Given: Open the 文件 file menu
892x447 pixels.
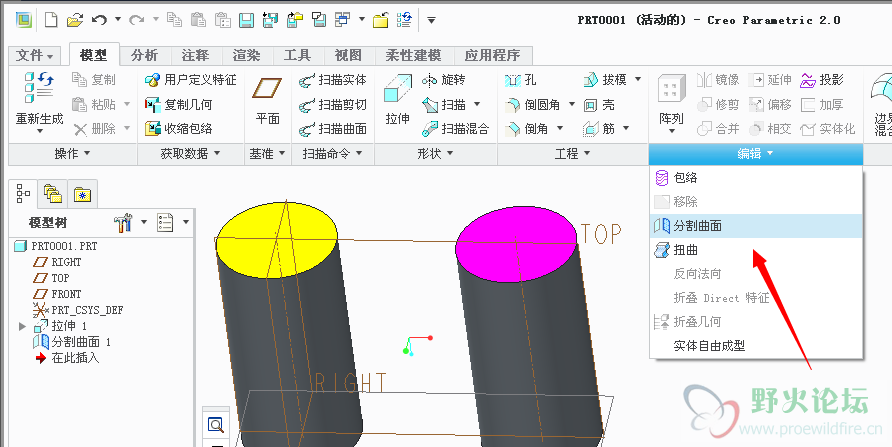Looking at the screenshot, I should point(35,55).
